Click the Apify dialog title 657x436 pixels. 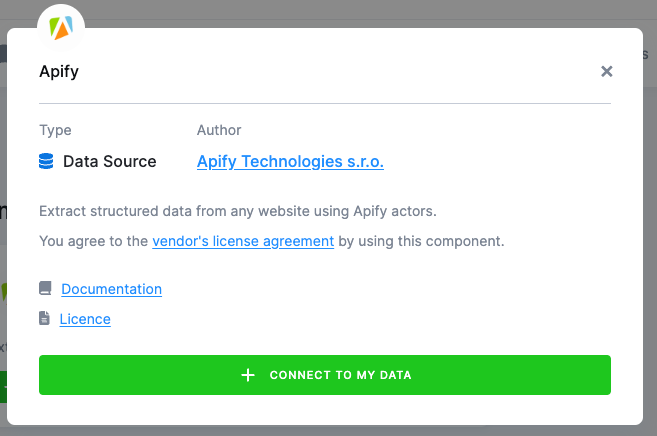59,71
